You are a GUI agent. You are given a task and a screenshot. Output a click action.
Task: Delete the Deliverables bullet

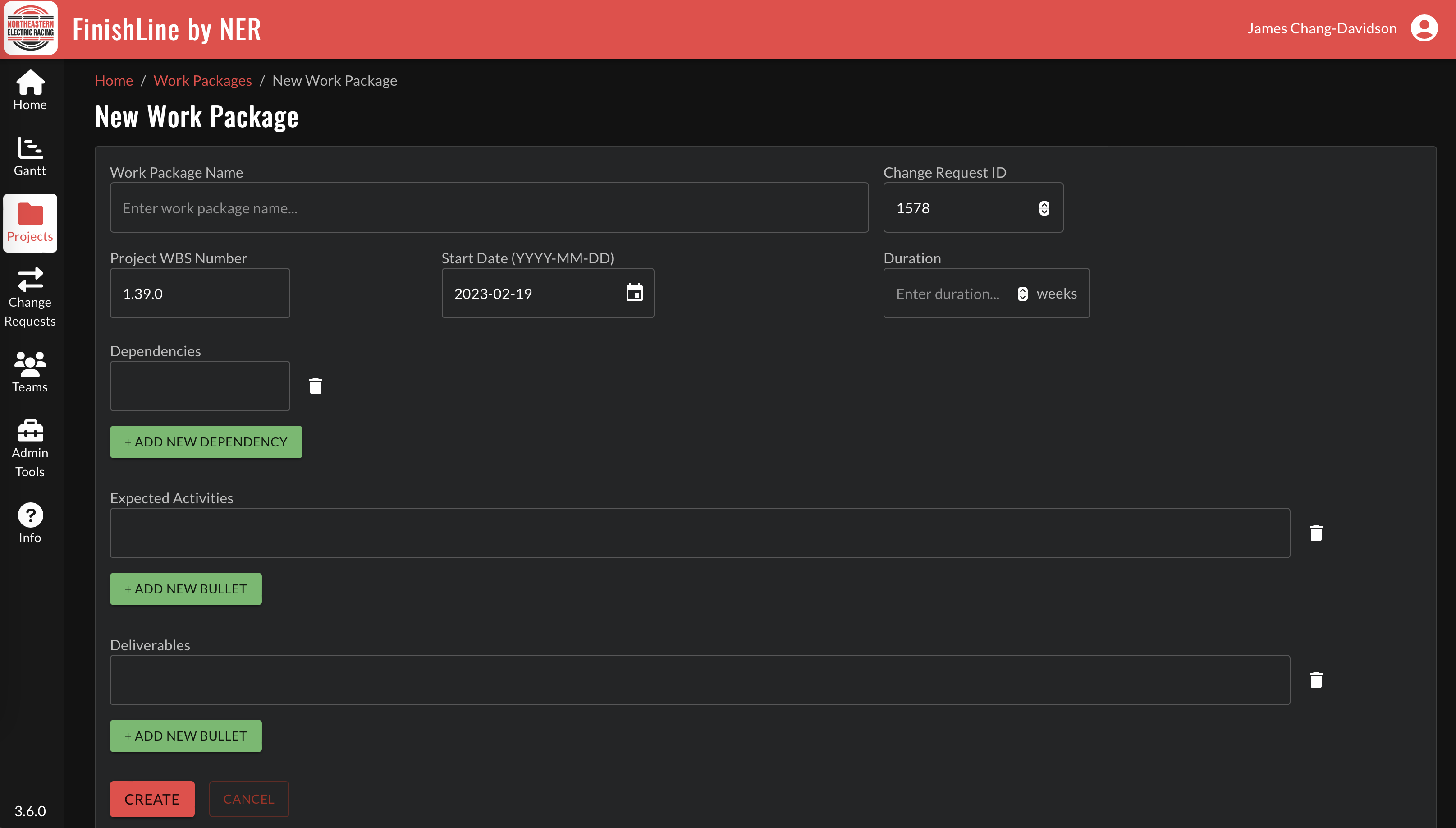pyautogui.click(x=1316, y=680)
